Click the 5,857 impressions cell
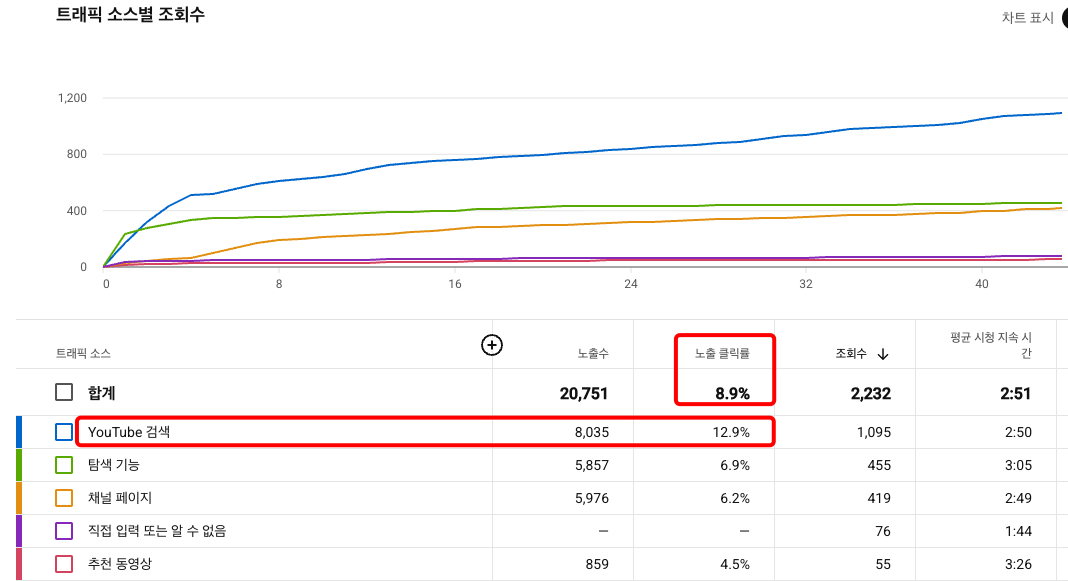The height and width of the screenshot is (581, 1068). pyautogui.click(x=592, y=465)
